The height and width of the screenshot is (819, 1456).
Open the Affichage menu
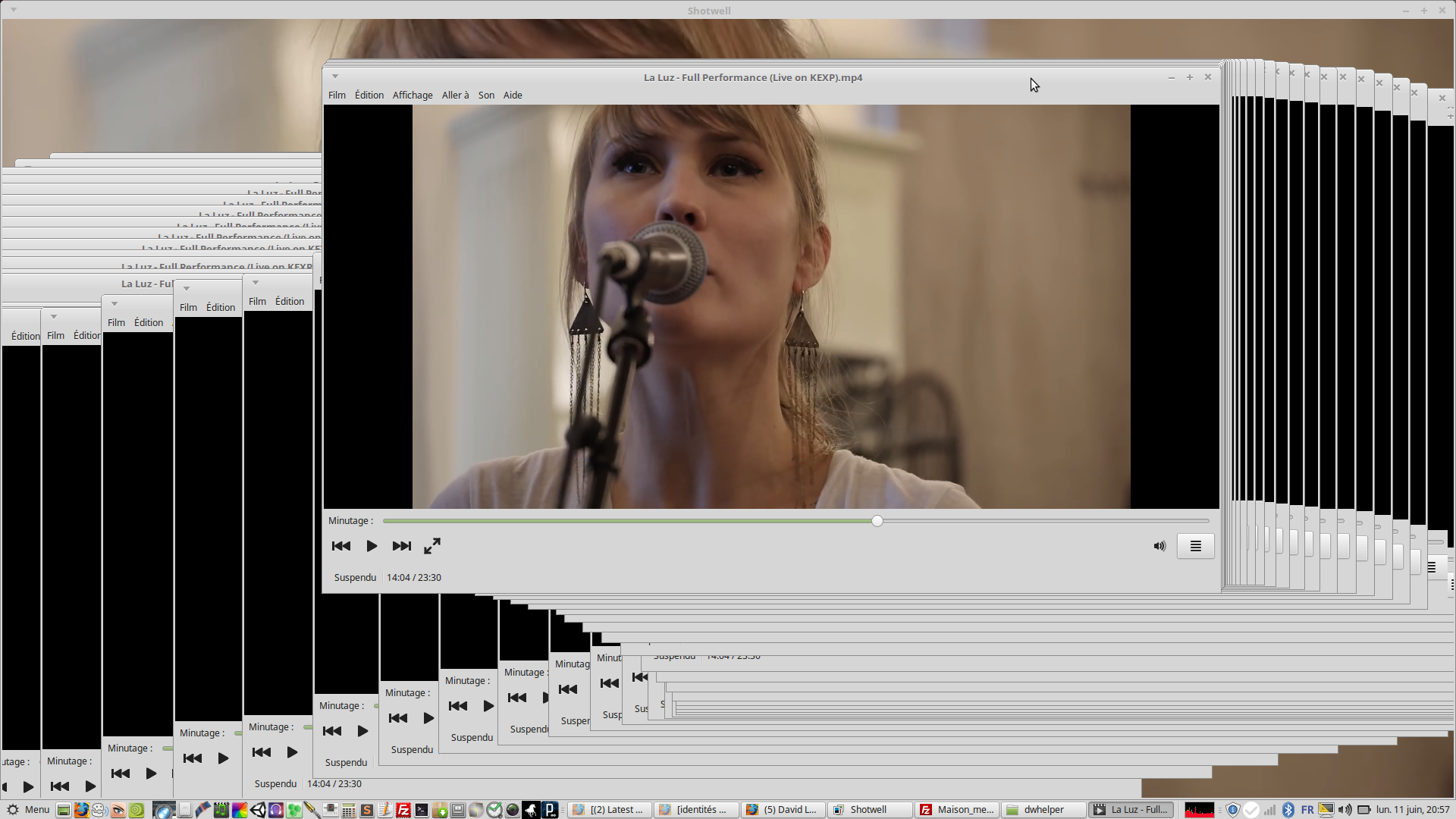413,95
